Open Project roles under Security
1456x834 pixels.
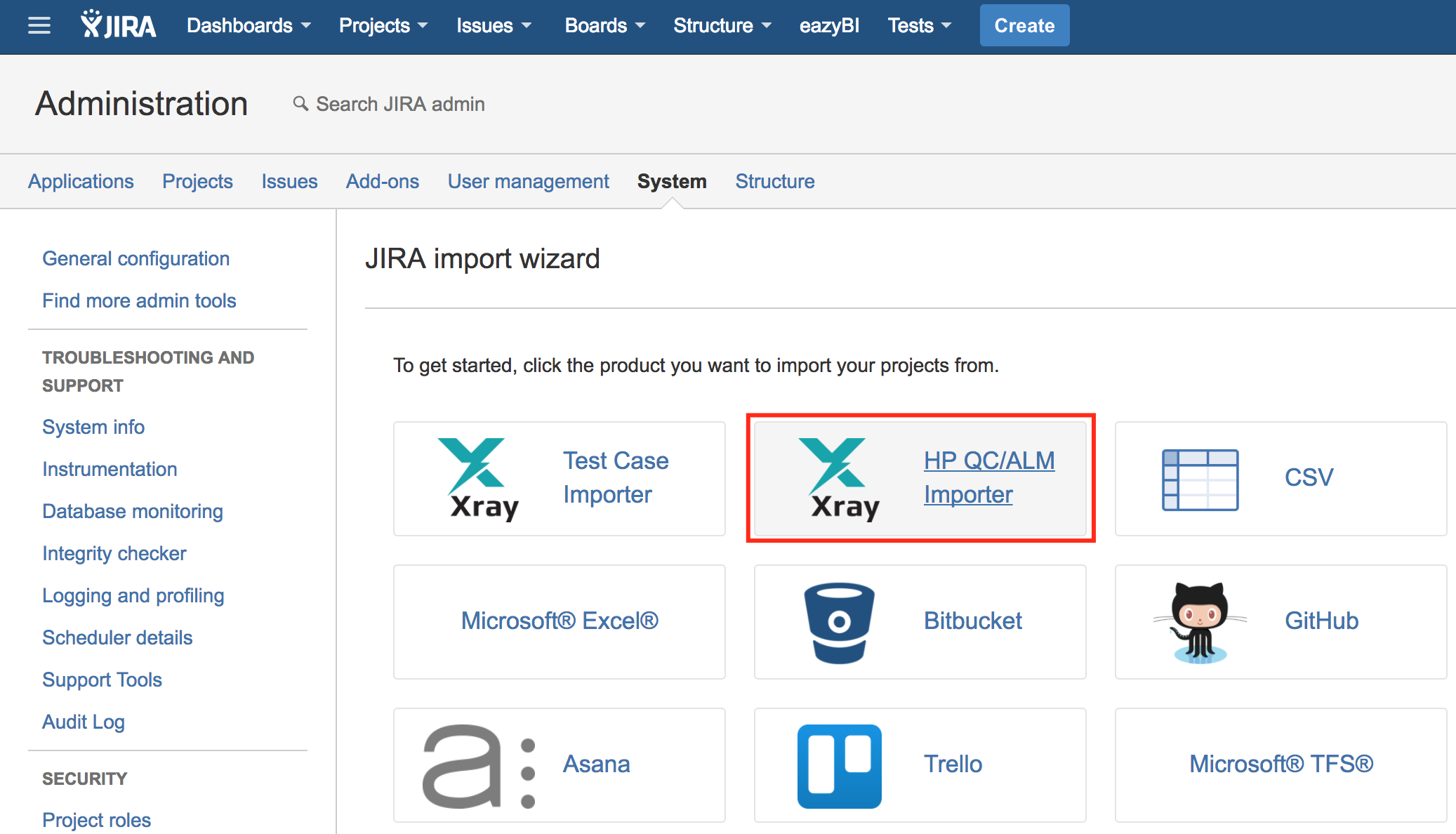pos(96,820)
